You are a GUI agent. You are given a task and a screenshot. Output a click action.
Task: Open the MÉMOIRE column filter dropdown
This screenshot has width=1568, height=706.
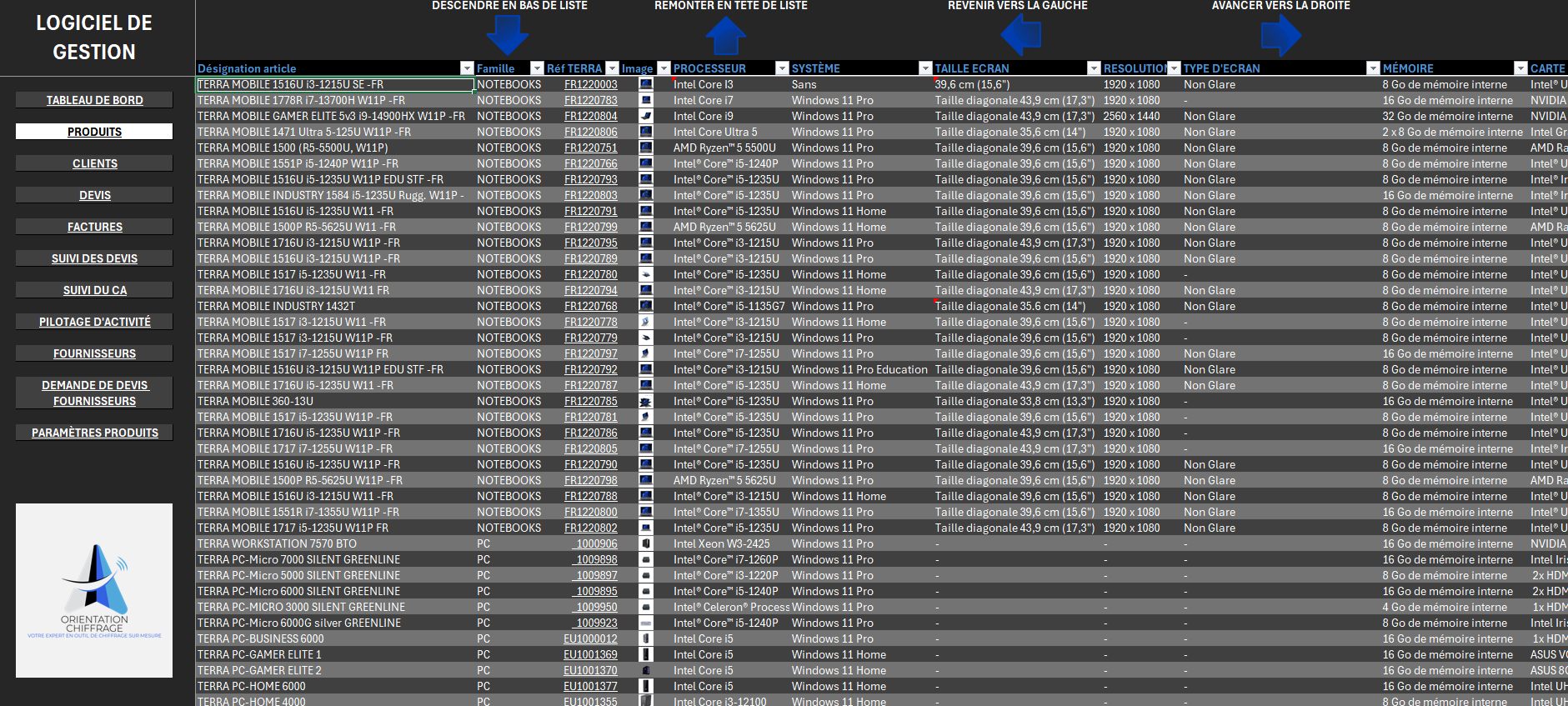point(1520,68)
